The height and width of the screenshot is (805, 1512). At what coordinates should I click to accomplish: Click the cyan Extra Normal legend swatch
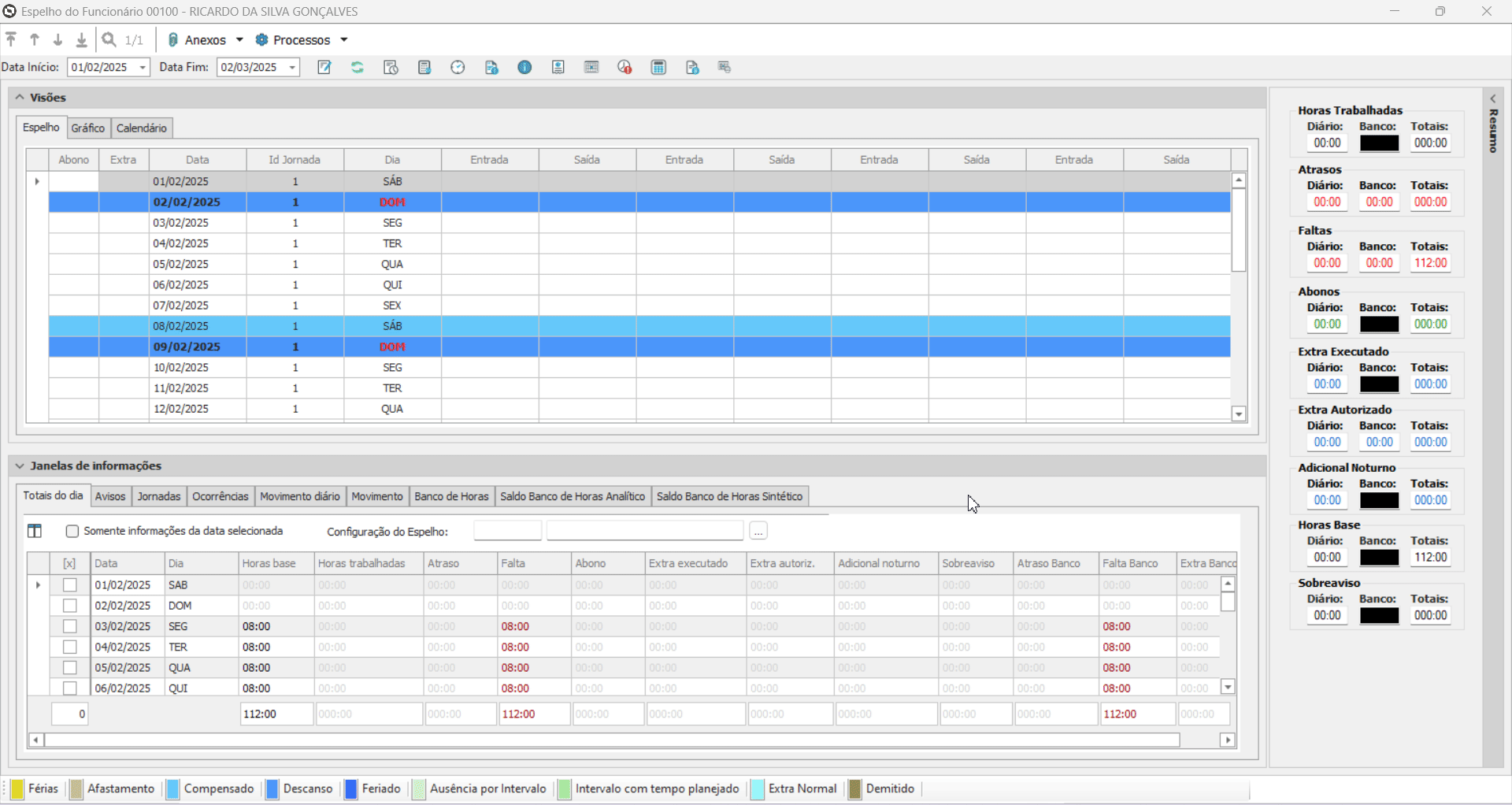click(x=758, y=789)
